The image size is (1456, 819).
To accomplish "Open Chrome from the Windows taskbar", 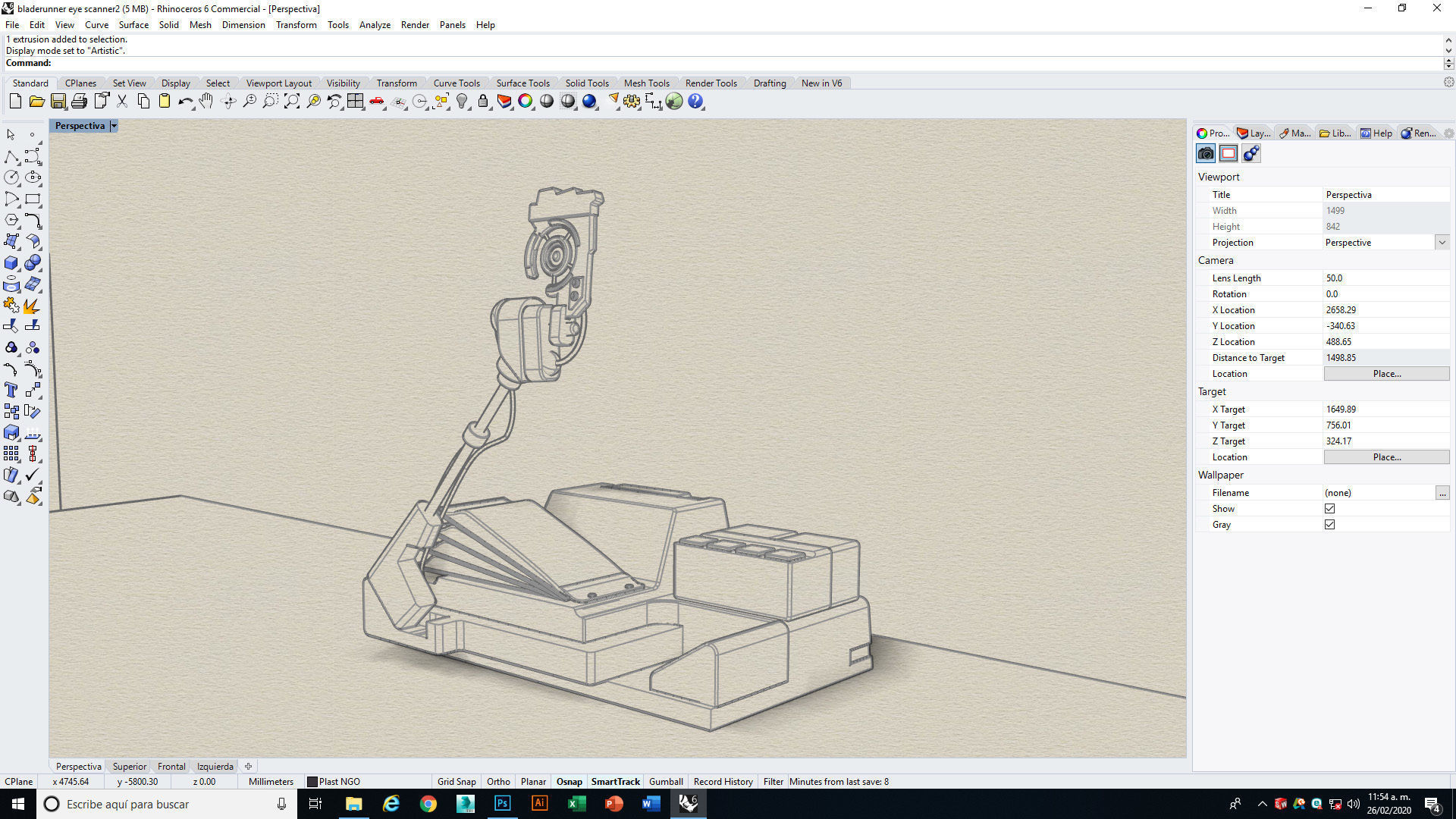I will click(x=428, y=804).
